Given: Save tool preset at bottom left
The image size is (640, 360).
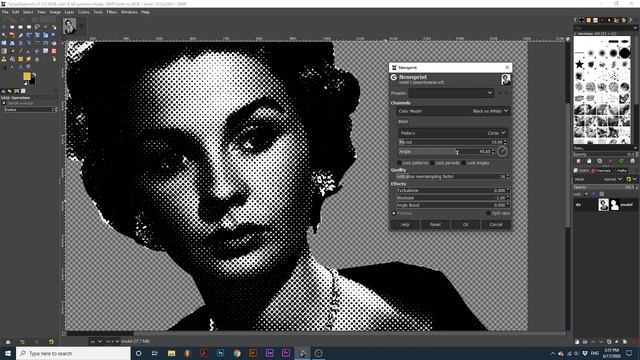Looking at the screenshot, I should pyautogui.click(x=8, y=342).
